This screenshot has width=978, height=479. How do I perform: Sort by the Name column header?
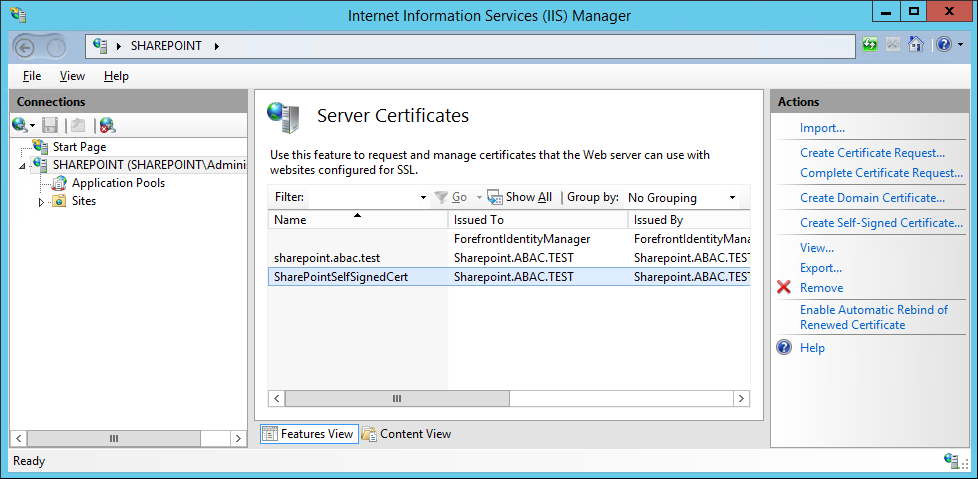pos(358,220)
